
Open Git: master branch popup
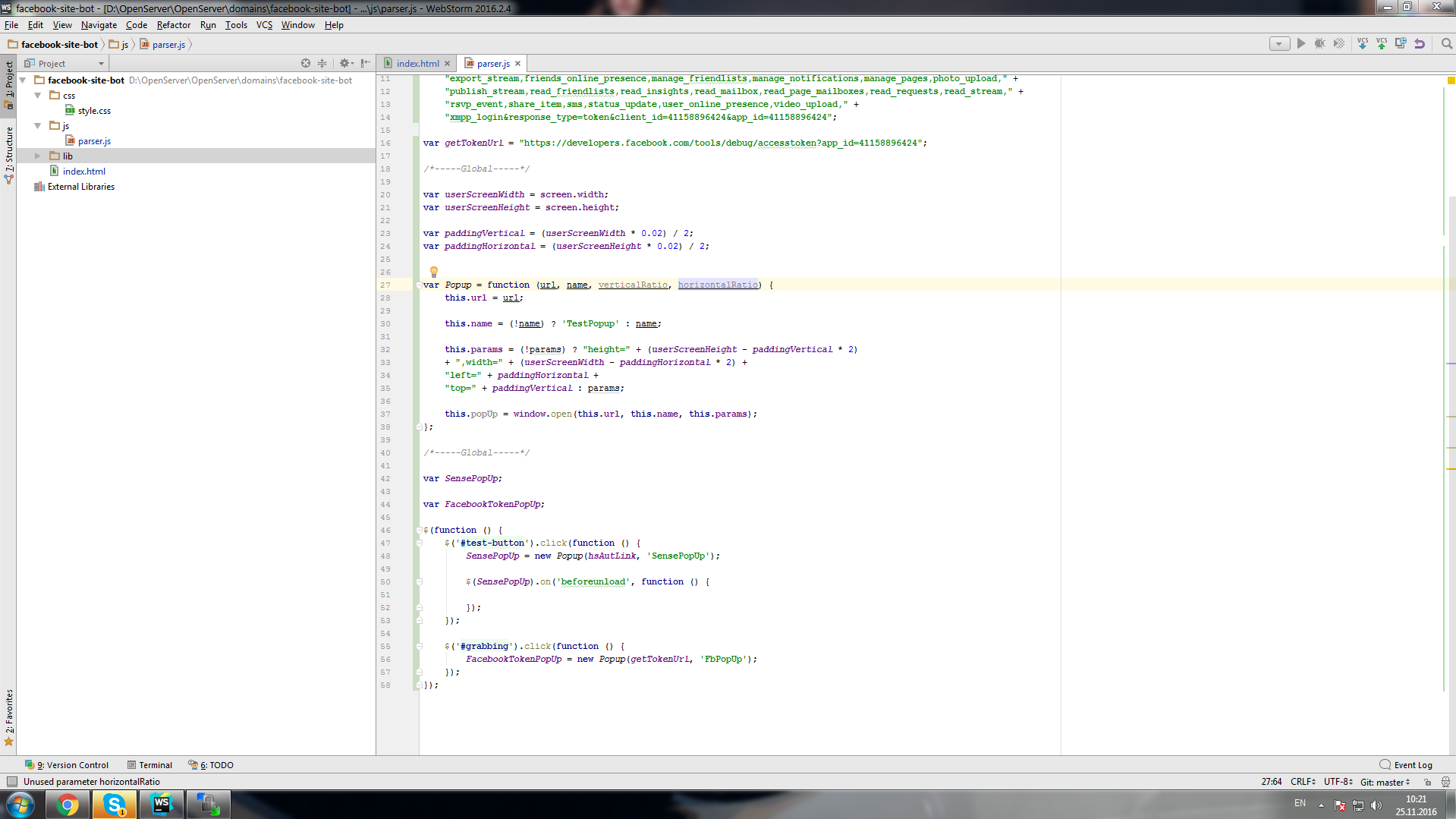click(x=1385, y=782)
